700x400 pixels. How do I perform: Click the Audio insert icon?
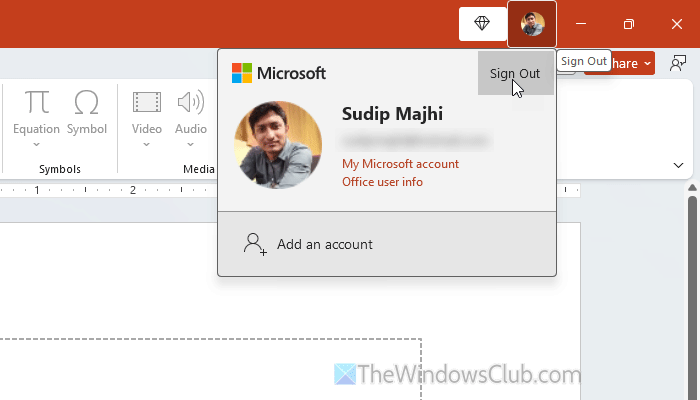tap(191, 102)
